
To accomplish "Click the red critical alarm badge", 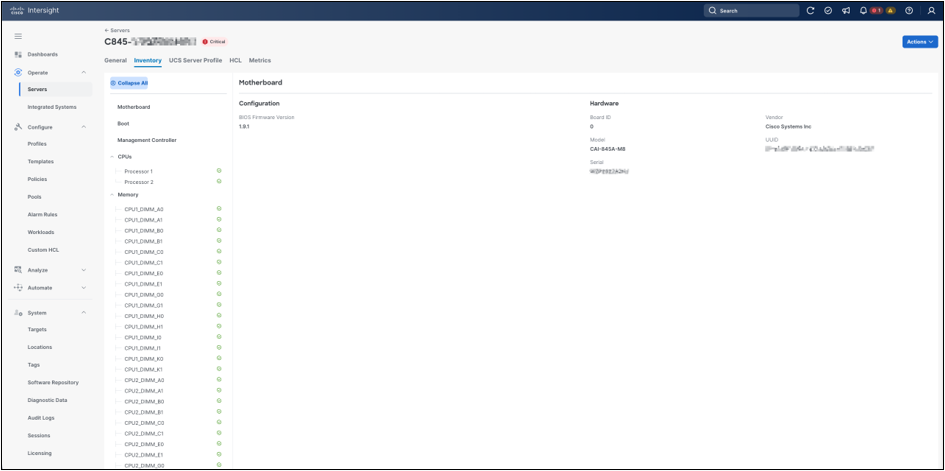I will [876, 11].
